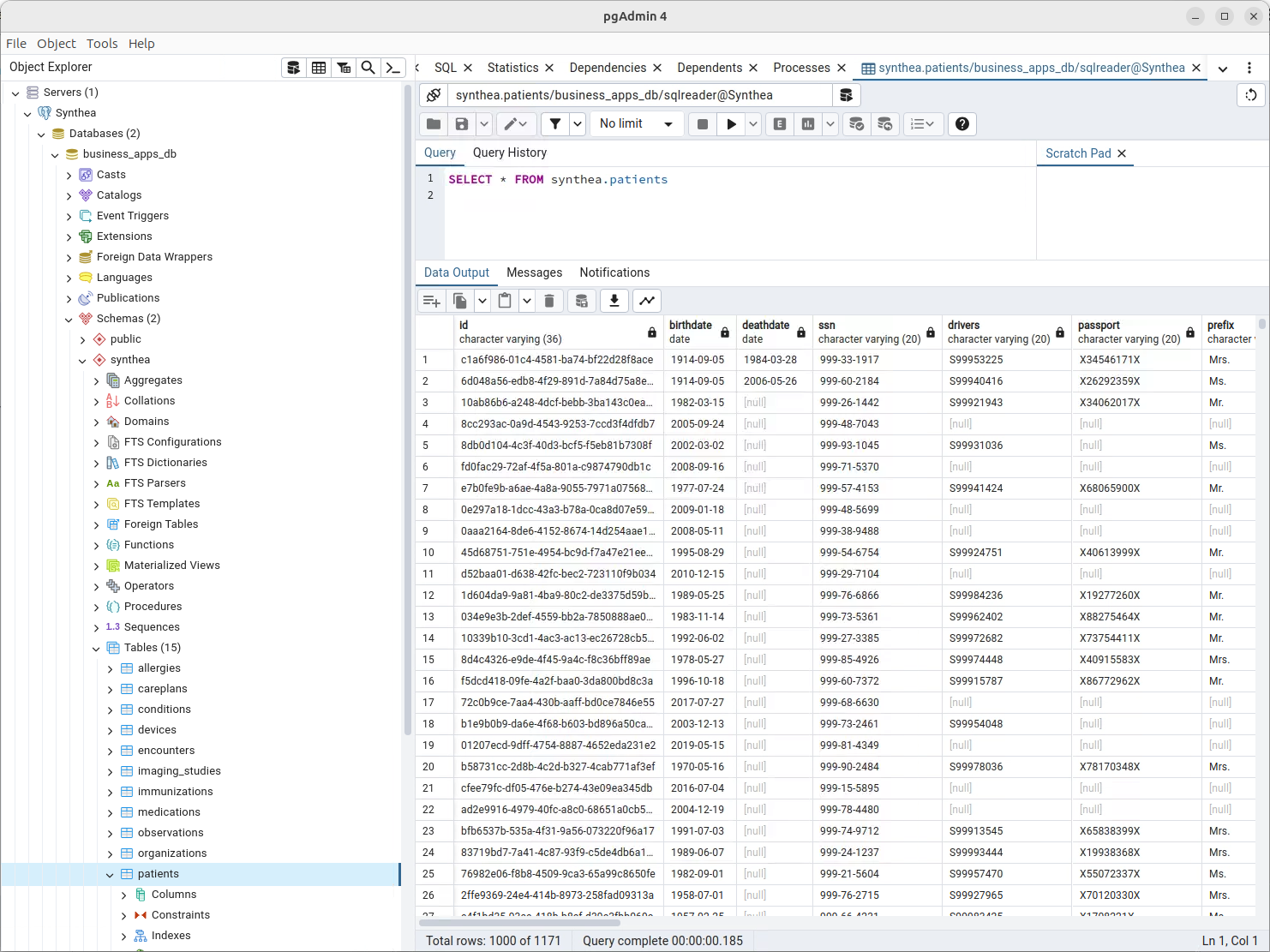Open the Graph Visualiser icon
Viewport: 1270px width, 952px height.
(647, 301)
